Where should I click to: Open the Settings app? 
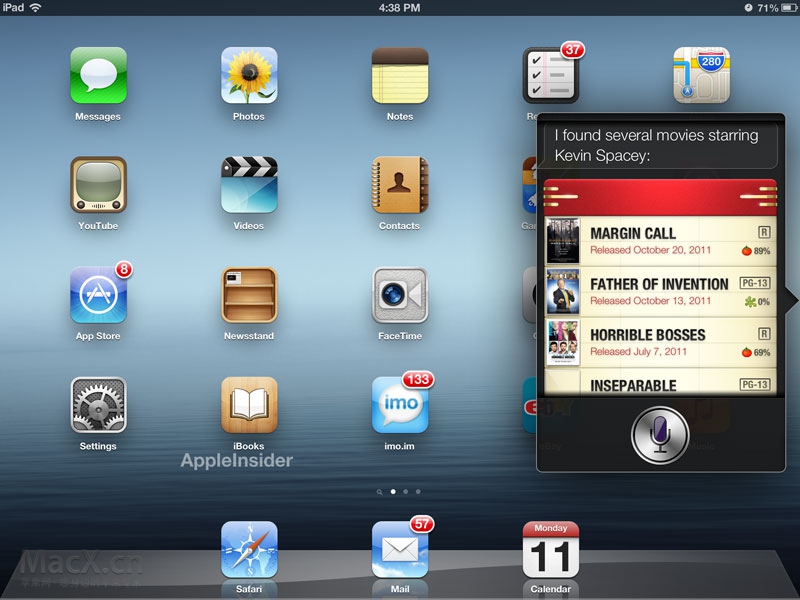pos(98,405)
